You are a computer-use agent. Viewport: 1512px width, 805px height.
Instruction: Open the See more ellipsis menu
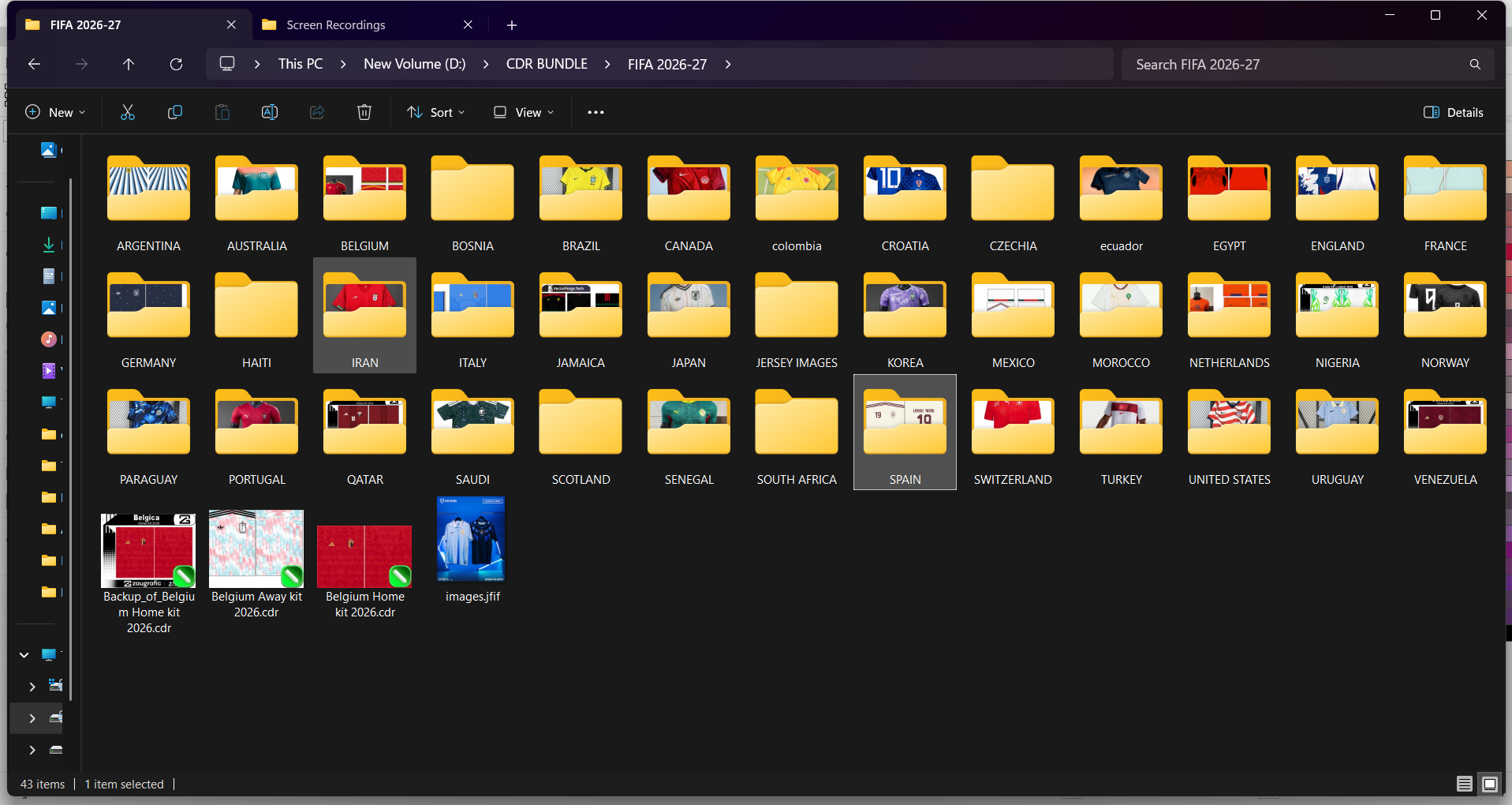(595, 112)
